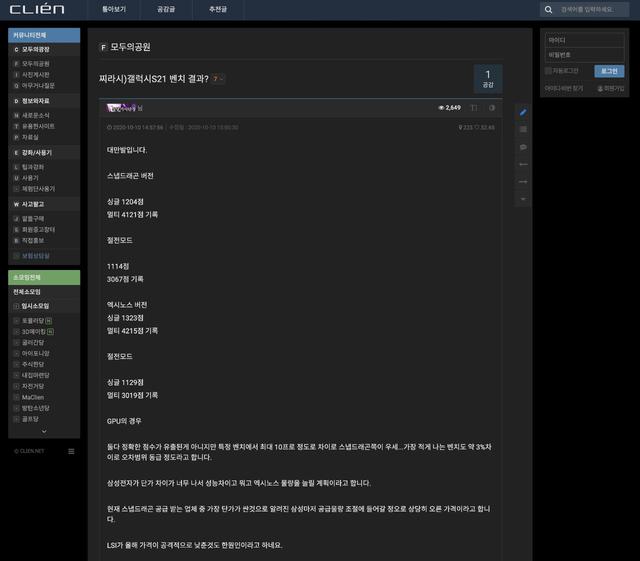The image size is (640, 561).
Task: Open 아이포니앙 small group
Action: point(36,354)
